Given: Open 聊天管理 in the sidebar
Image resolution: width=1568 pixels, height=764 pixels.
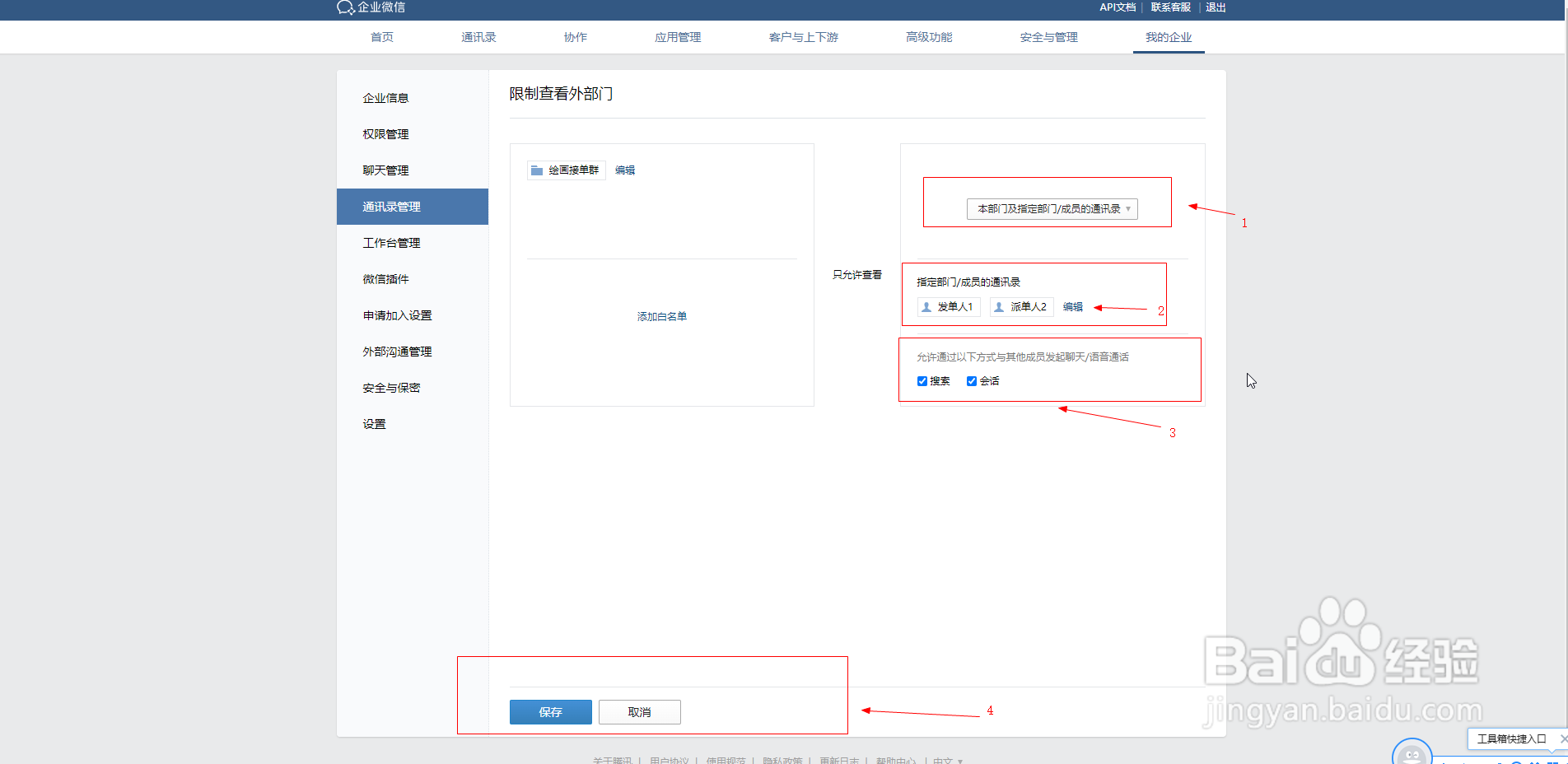Looking at the screenshot, I should click(x=385, y=170).
